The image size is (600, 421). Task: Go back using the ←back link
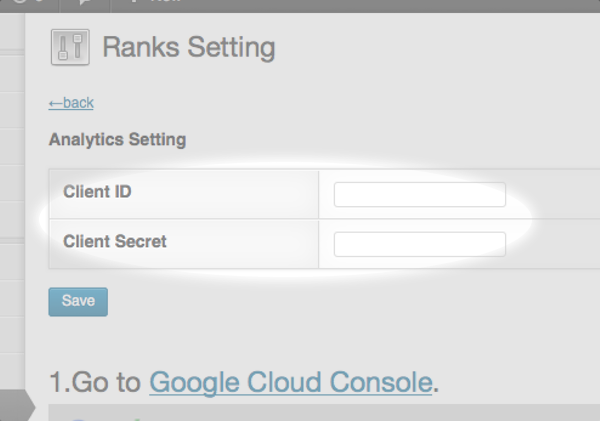pos(71,103)
